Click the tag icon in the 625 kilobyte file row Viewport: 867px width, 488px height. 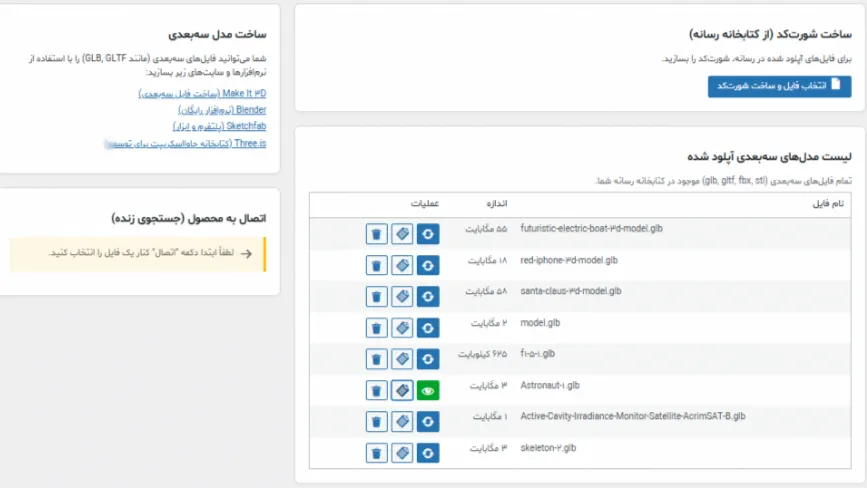(402, 359)
